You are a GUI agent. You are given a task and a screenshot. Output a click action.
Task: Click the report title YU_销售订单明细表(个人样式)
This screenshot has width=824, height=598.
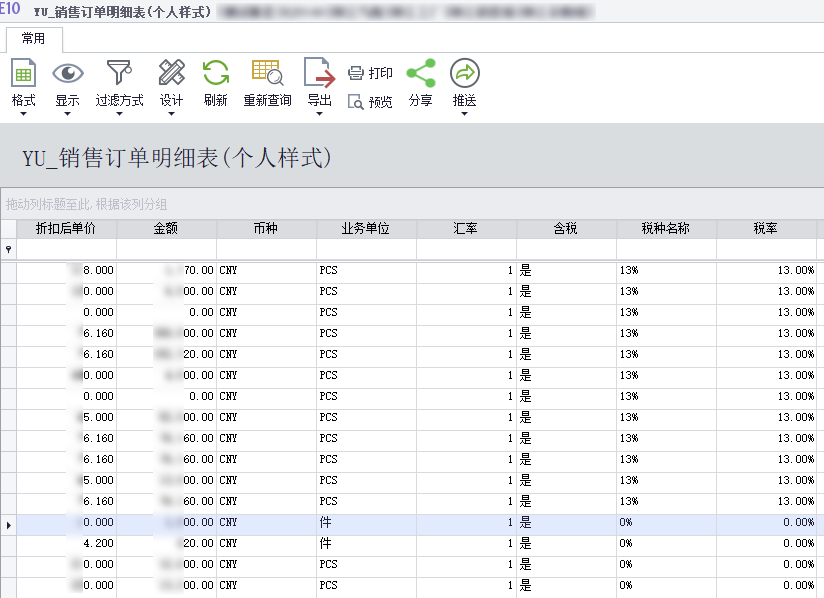pyautogui.click(x=177, y=158)
